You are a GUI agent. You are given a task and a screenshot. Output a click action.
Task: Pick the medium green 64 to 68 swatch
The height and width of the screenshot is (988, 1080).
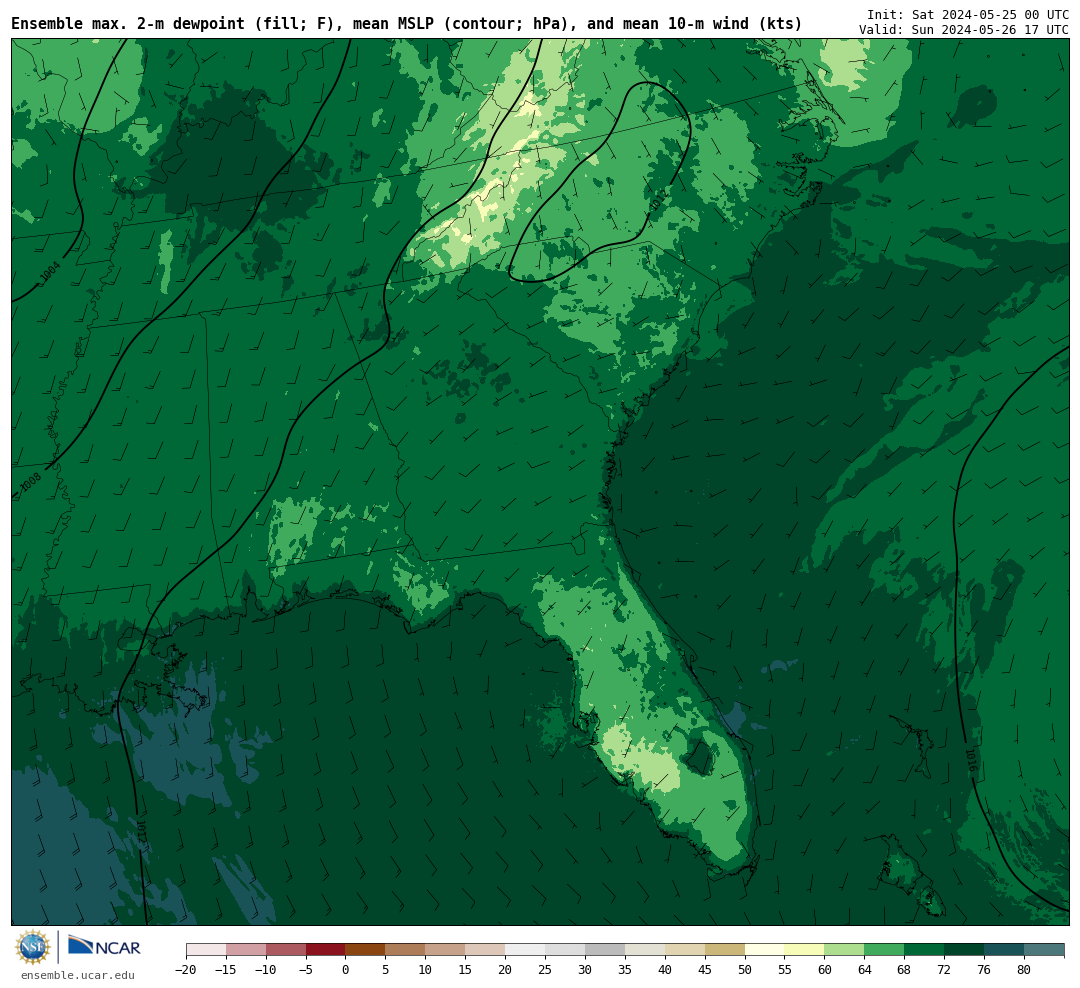coord(885,950)
